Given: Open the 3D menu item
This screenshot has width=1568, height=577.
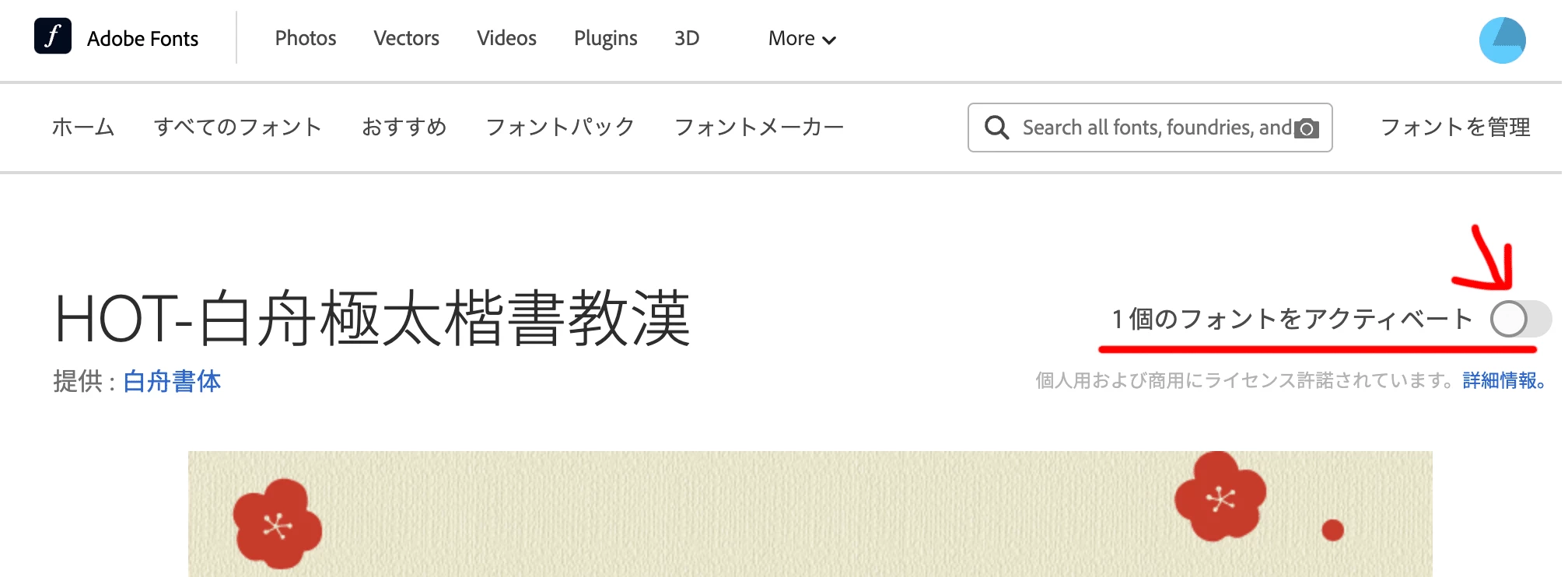Looking at the screenshot, I should click(x=687, y=38).
